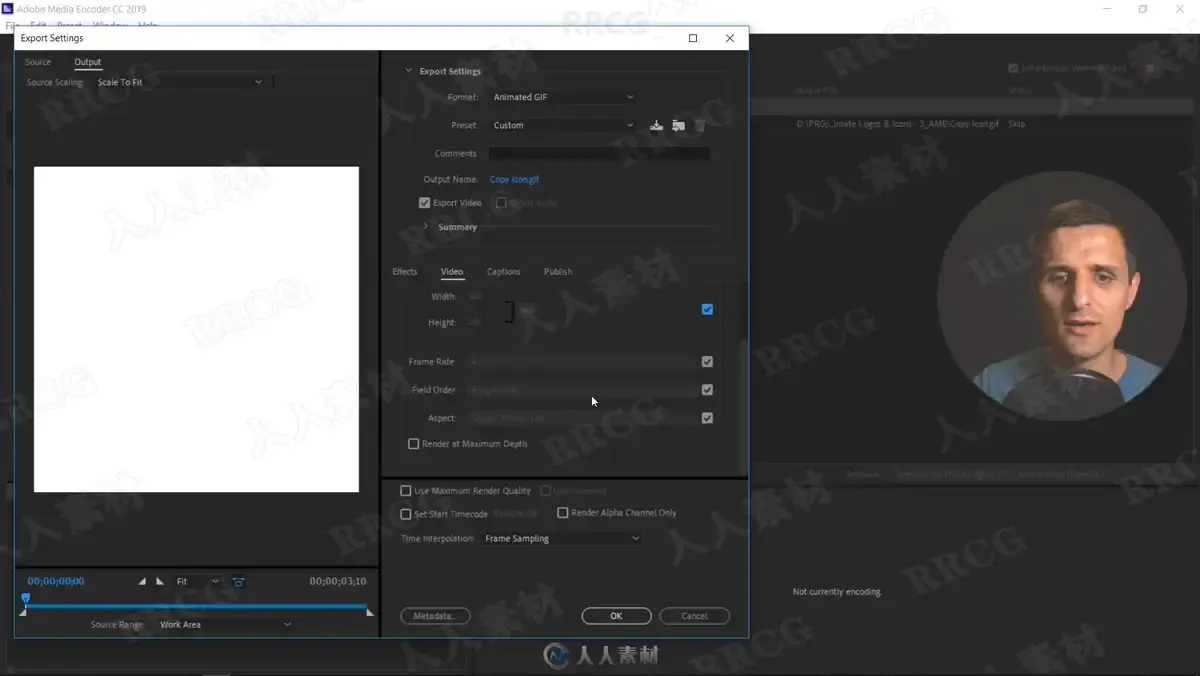Click the out point triangle on timeline
The height and width of the screenshot is (676, 1200).
click(x=370, y=612)
